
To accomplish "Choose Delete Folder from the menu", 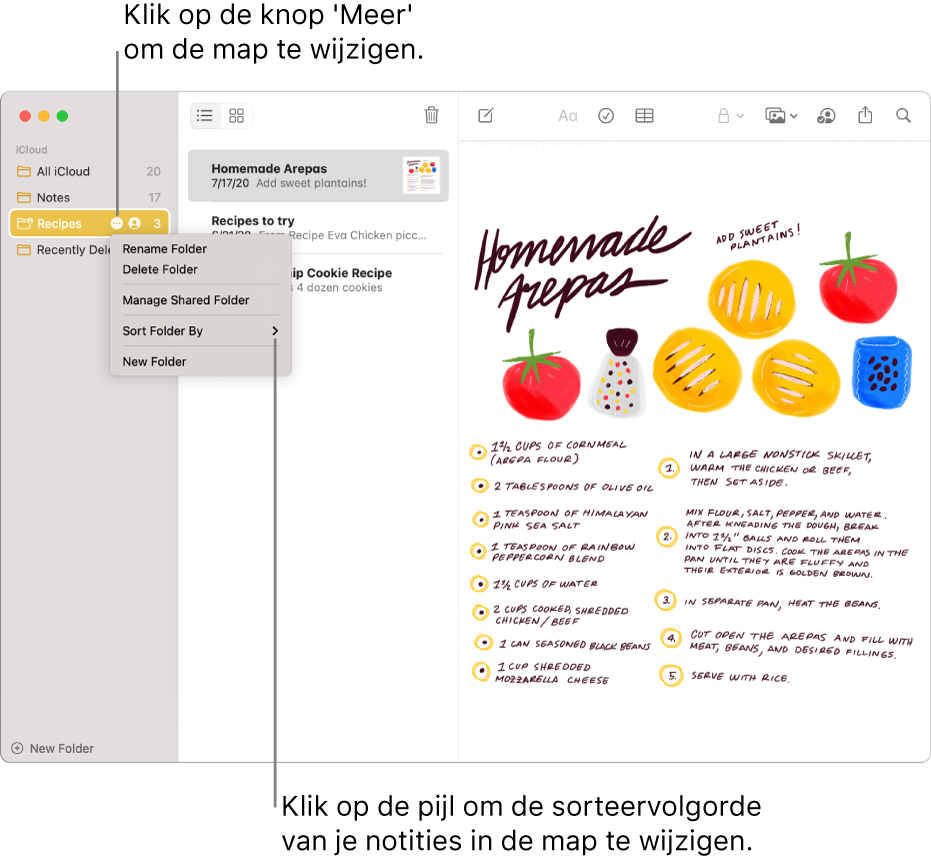I will click(201, 270).
